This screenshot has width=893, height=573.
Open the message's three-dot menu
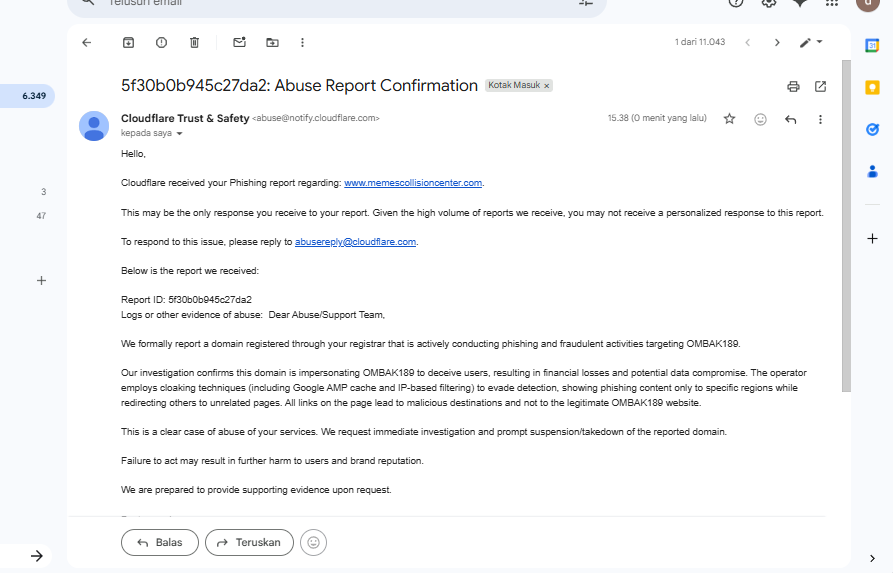pyautogui.click(x=820, y=119)
